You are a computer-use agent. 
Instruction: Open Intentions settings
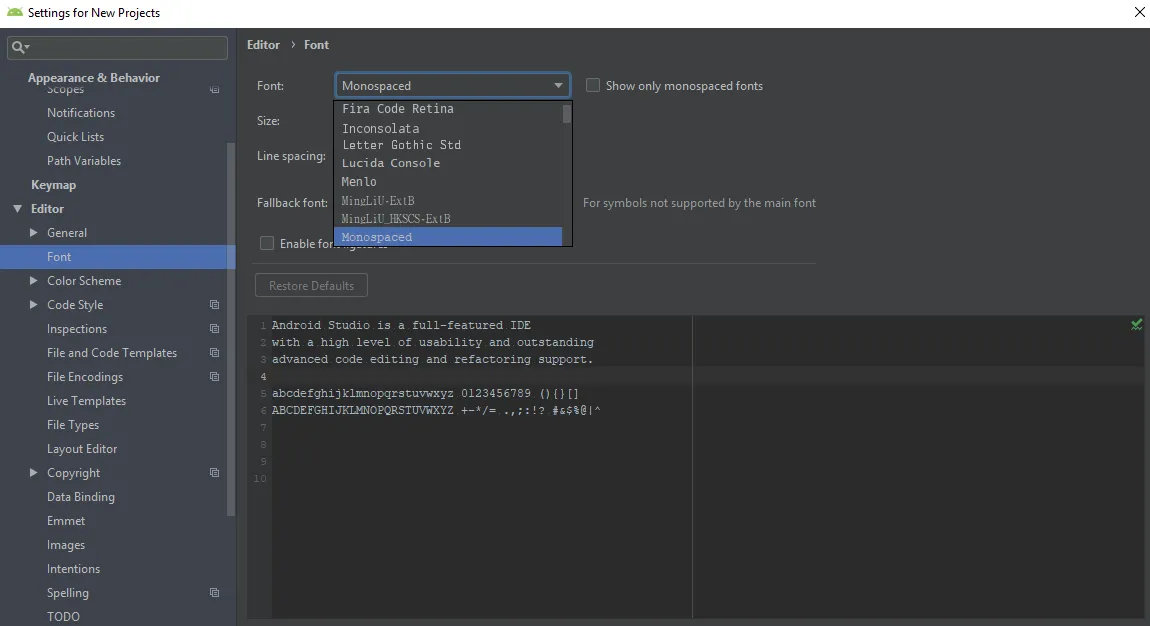coord(73,569)
